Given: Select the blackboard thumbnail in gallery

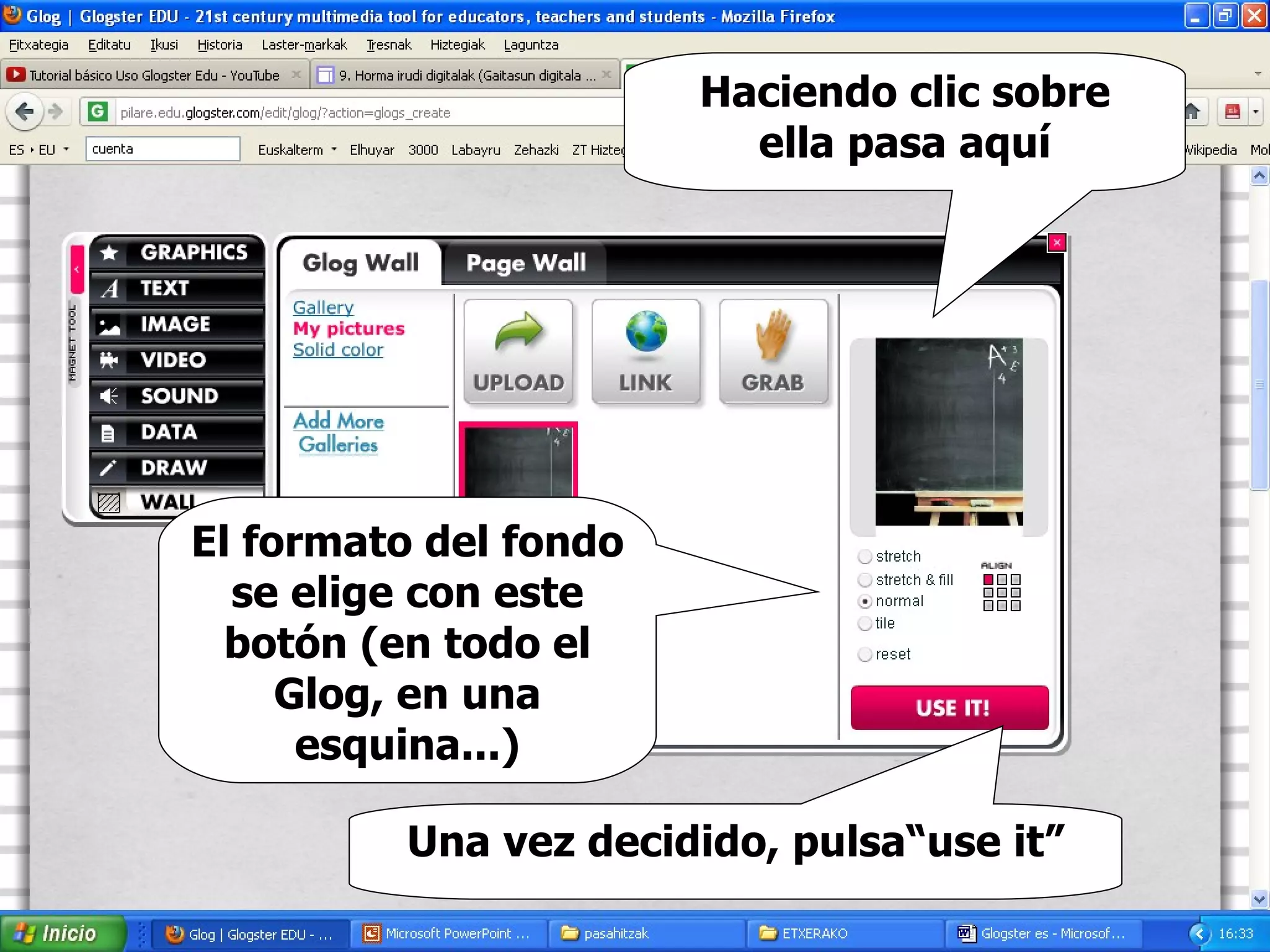Looking at the screenshot, I should [x=518, y=460].
